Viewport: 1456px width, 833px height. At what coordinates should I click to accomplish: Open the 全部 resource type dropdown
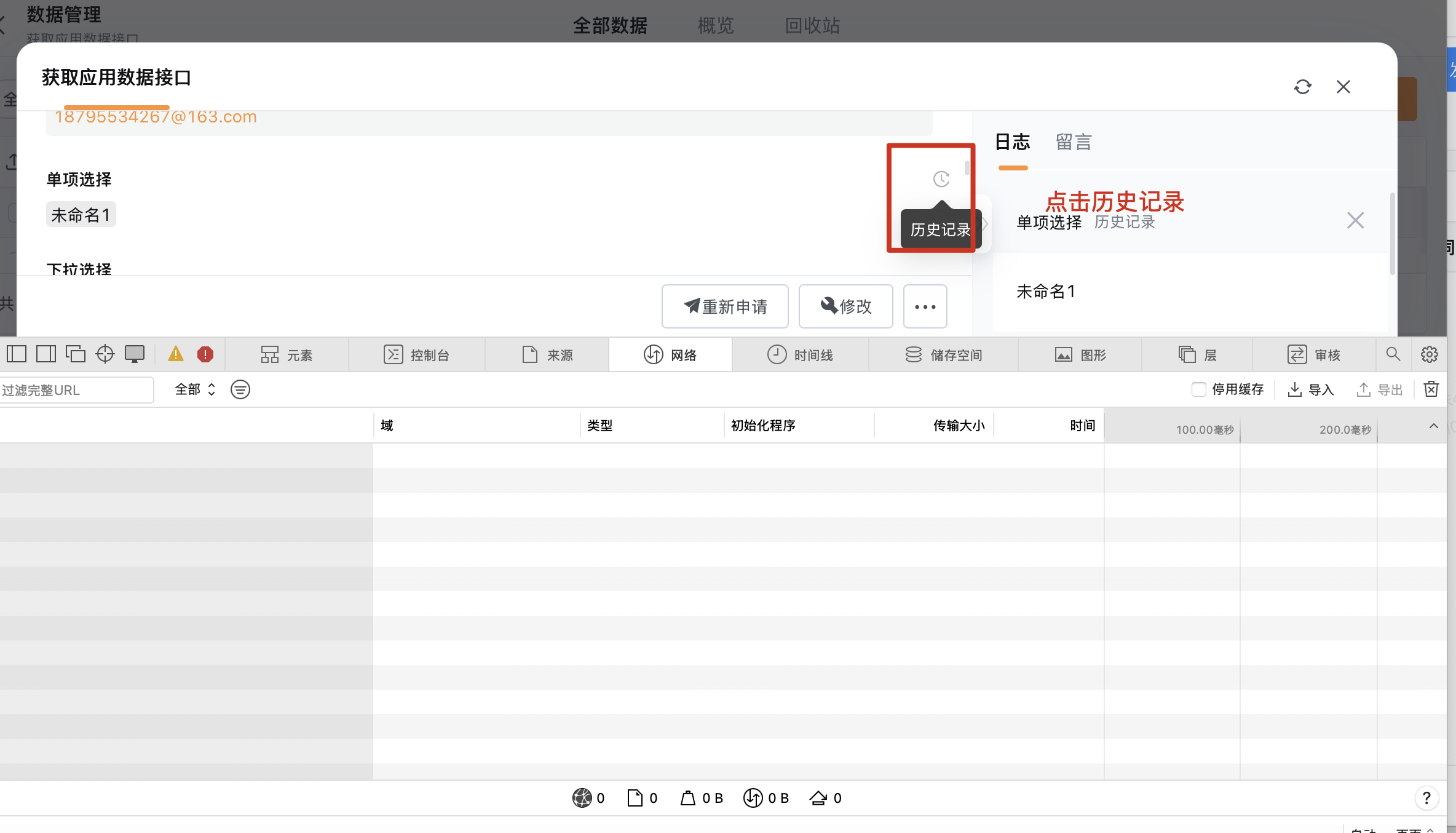tap(195, 389)
